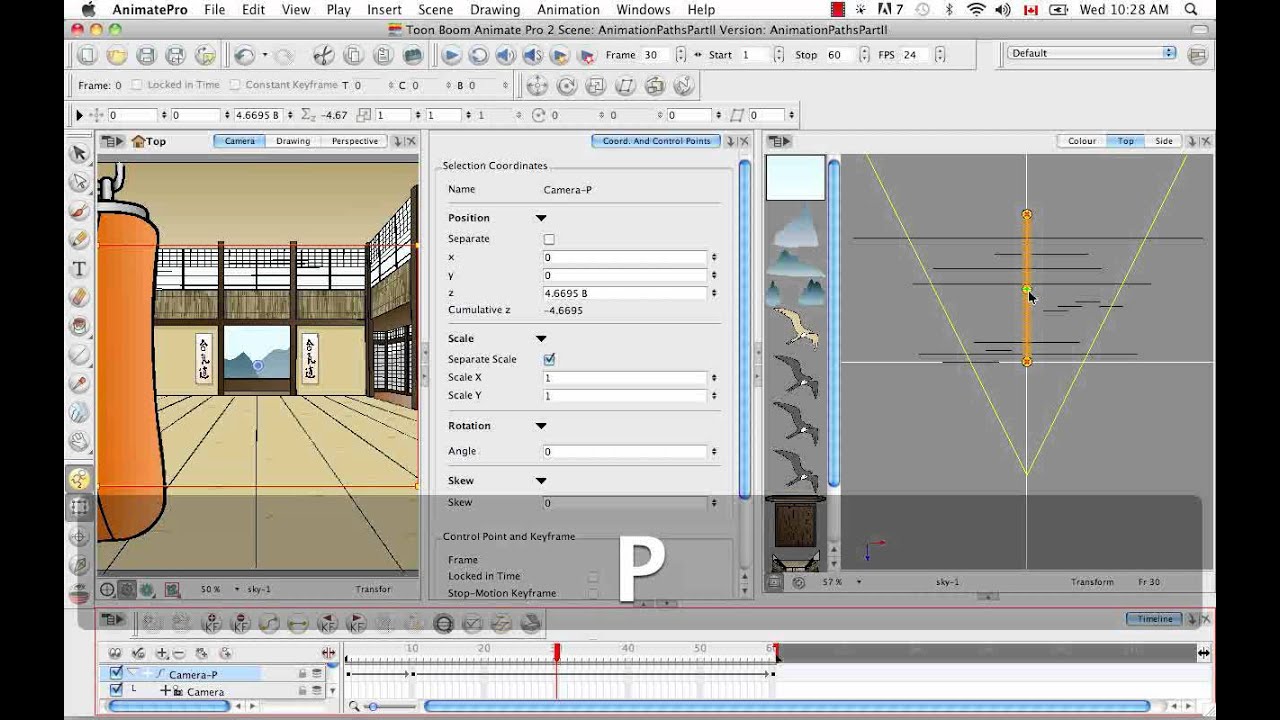Toggle the Sound speaker icon

pos(505,55)
